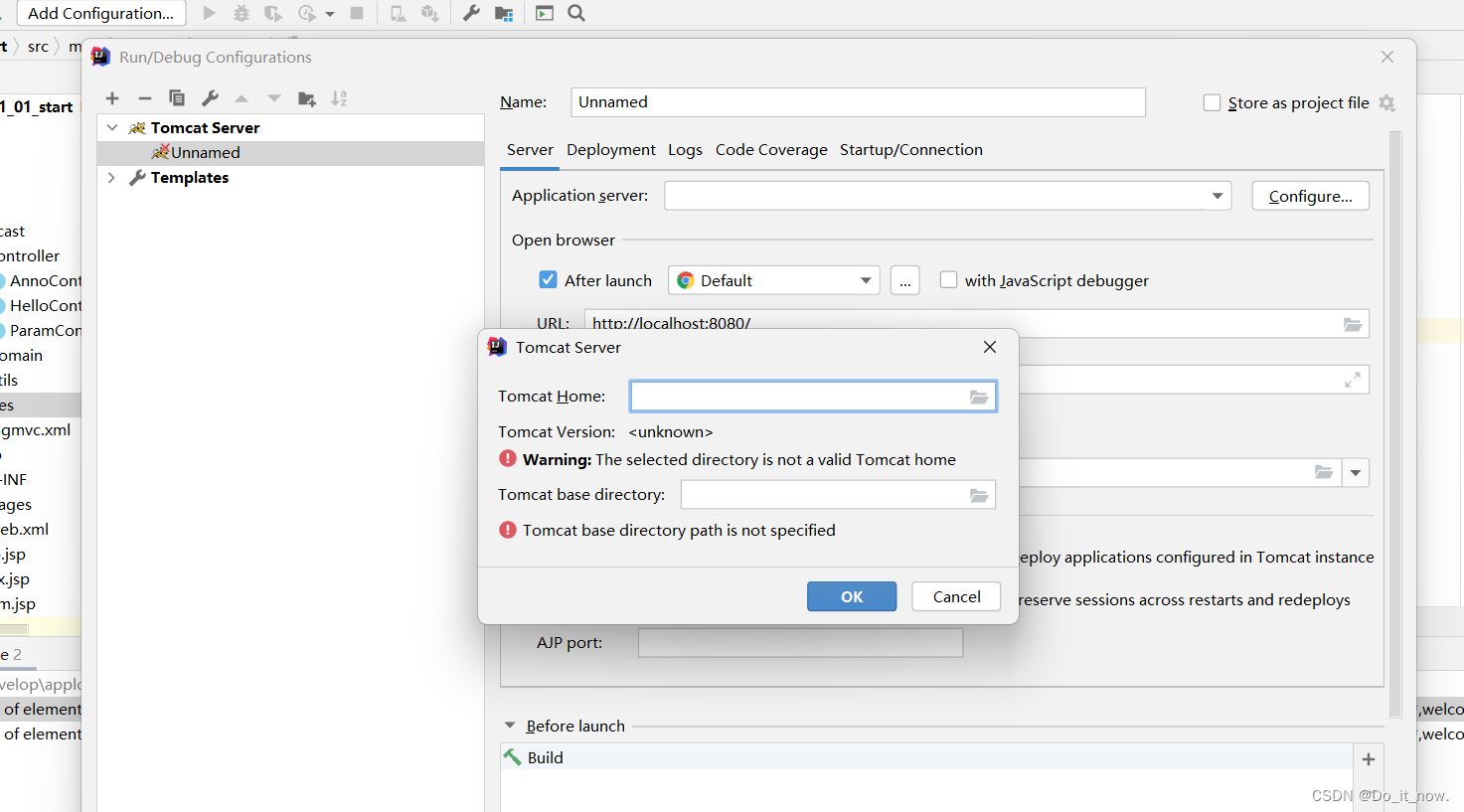Click the ellipsis browsers button
This screenshot has height=812, width=1464.
click(x=904, y=280)
